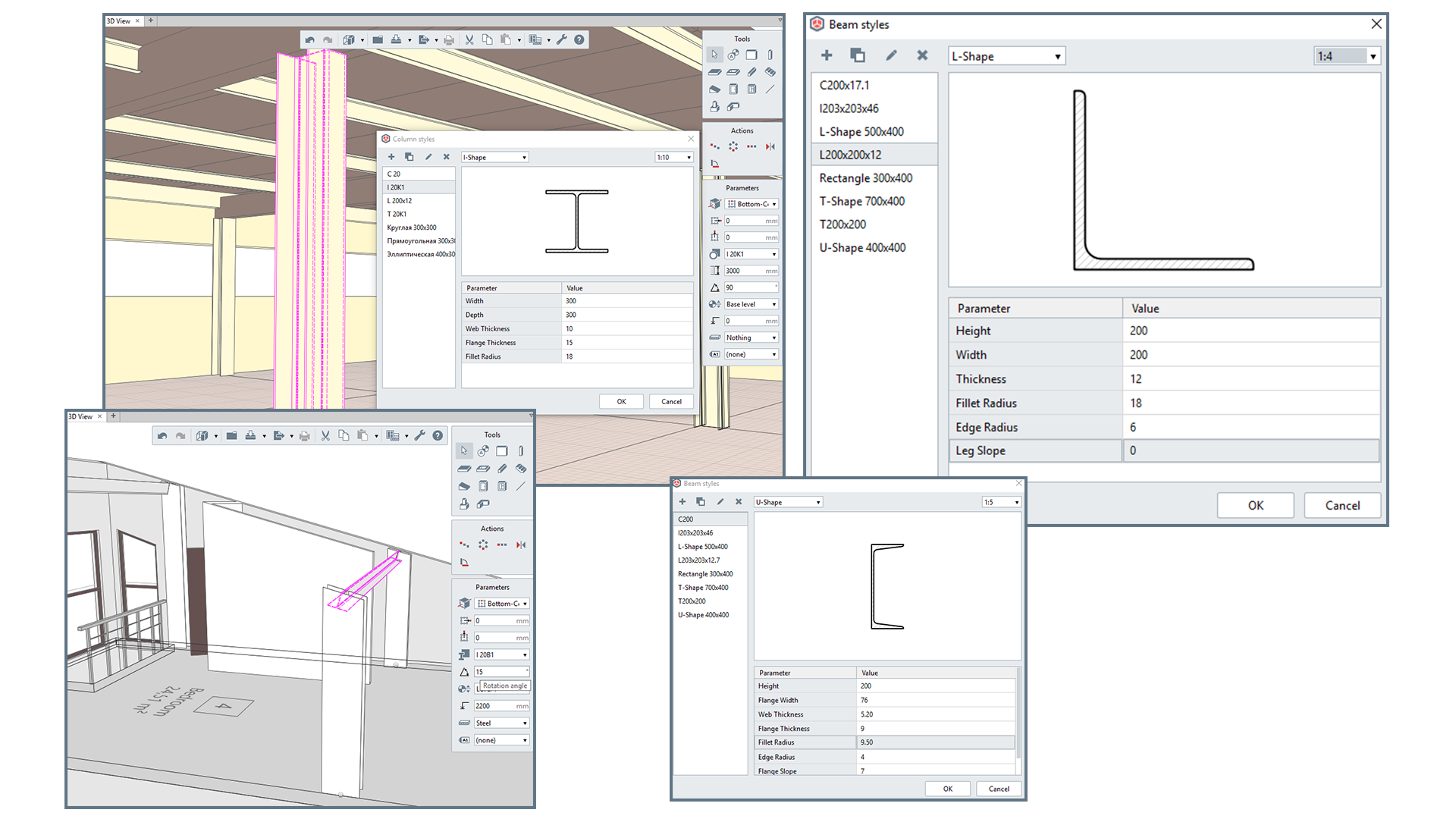Click wrench settings icon above I-beam column view
1456x819 pixels.
(x=562, y=39)
